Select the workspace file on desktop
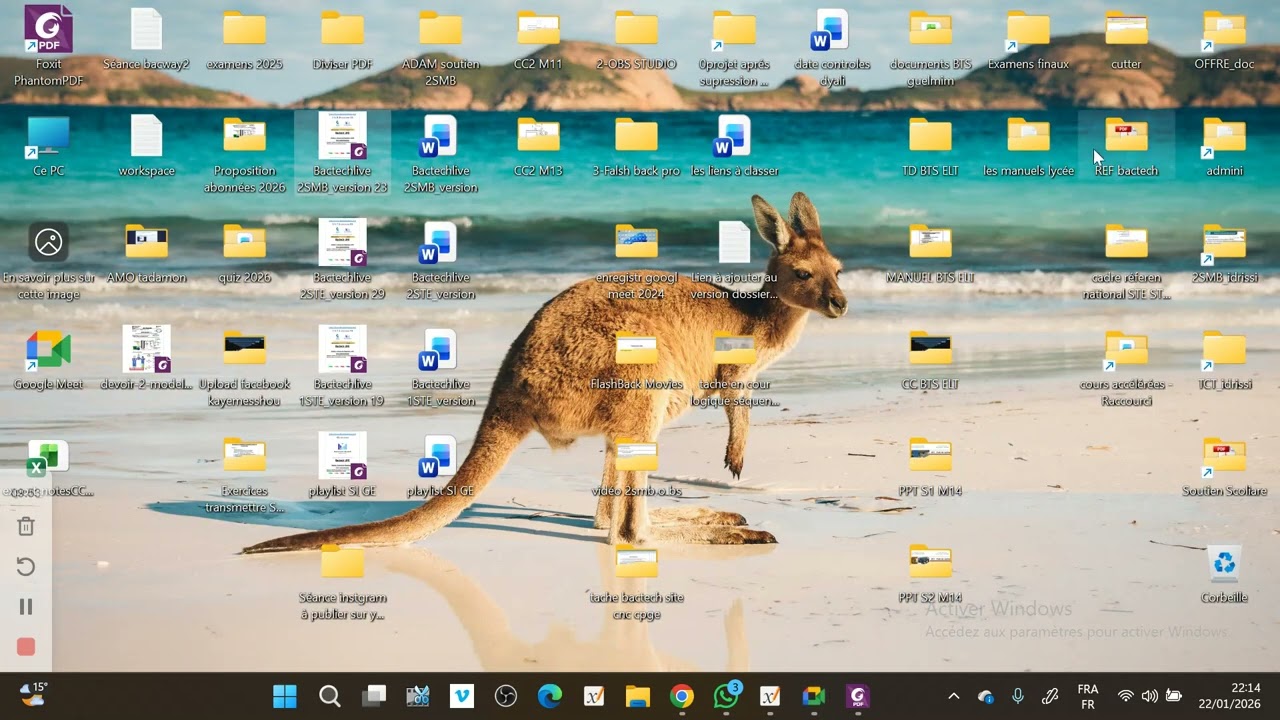Viewport: 1280px width, 720px height. [x=146, y=146]
